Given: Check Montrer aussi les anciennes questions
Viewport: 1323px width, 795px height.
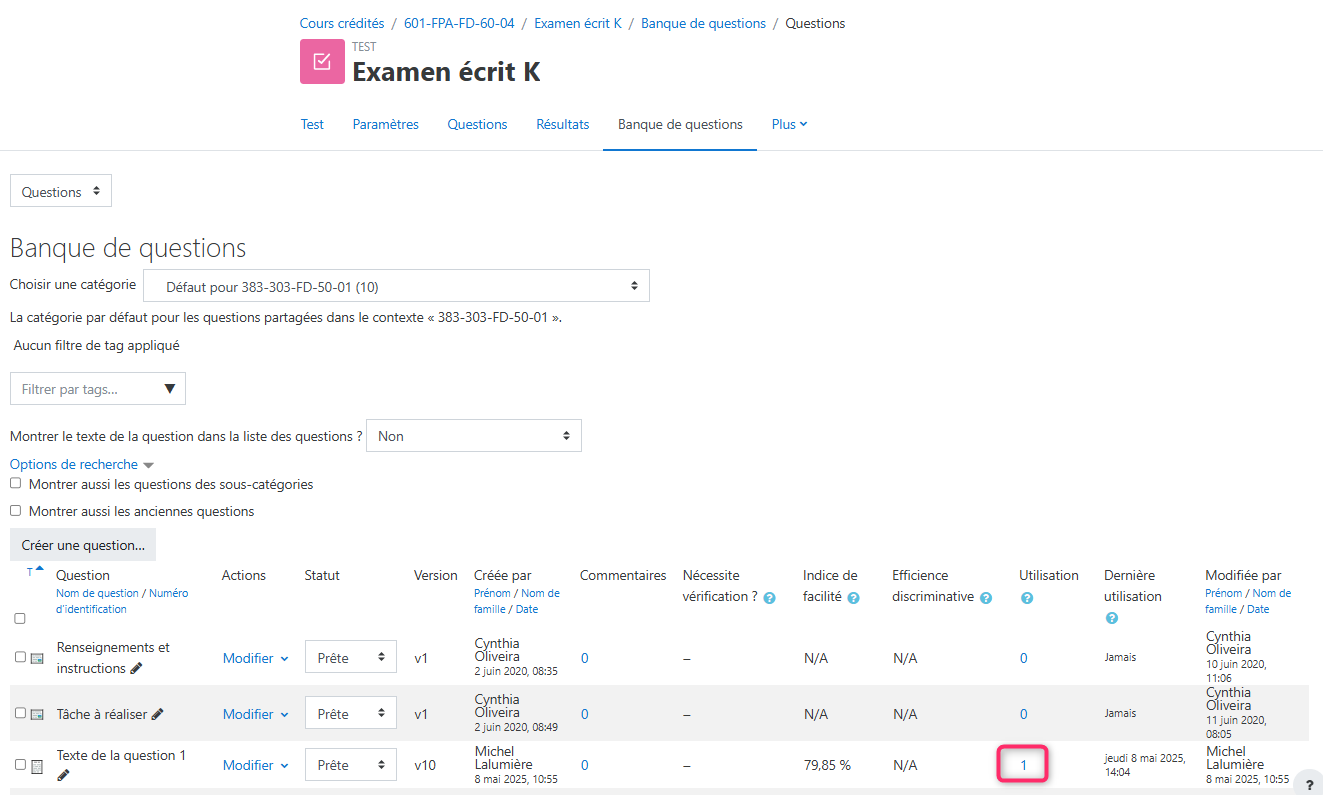Looking at the screenshot, I should coord(15,511).
